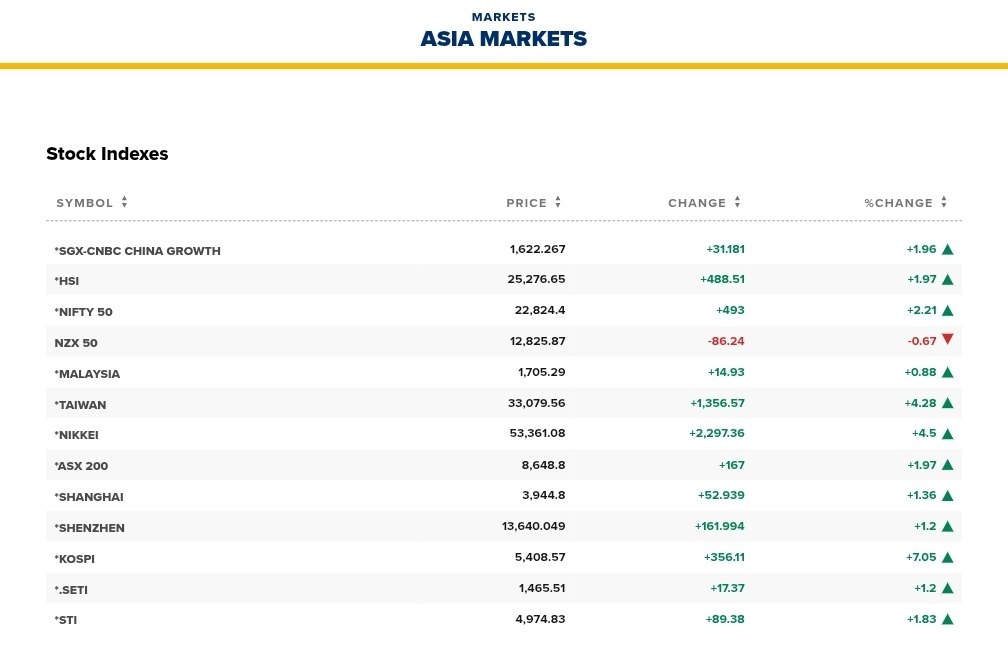Open the SHENZHEN index row
Viewport: 1008px width, 651px height.
pos(90,528)
